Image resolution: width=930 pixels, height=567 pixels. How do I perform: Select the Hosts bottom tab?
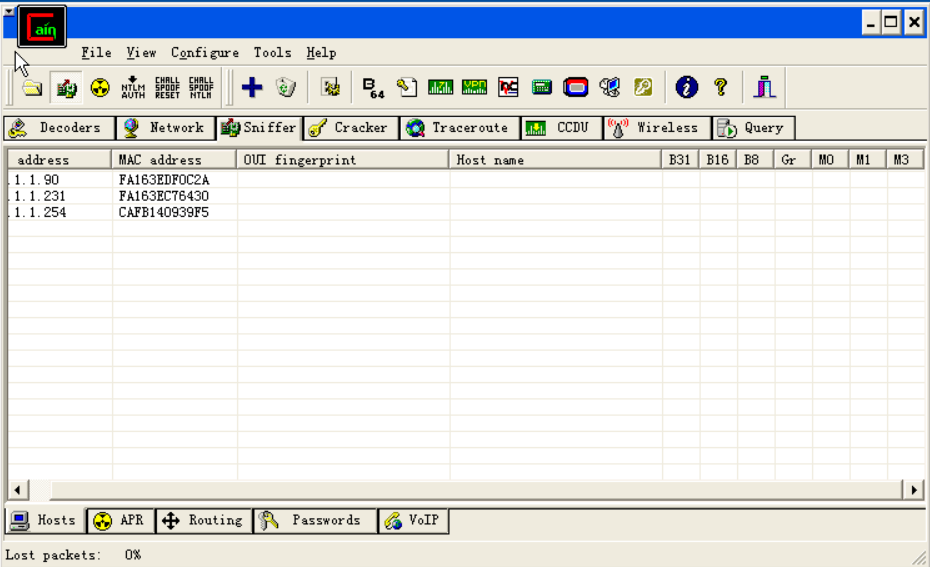[45, 520]
